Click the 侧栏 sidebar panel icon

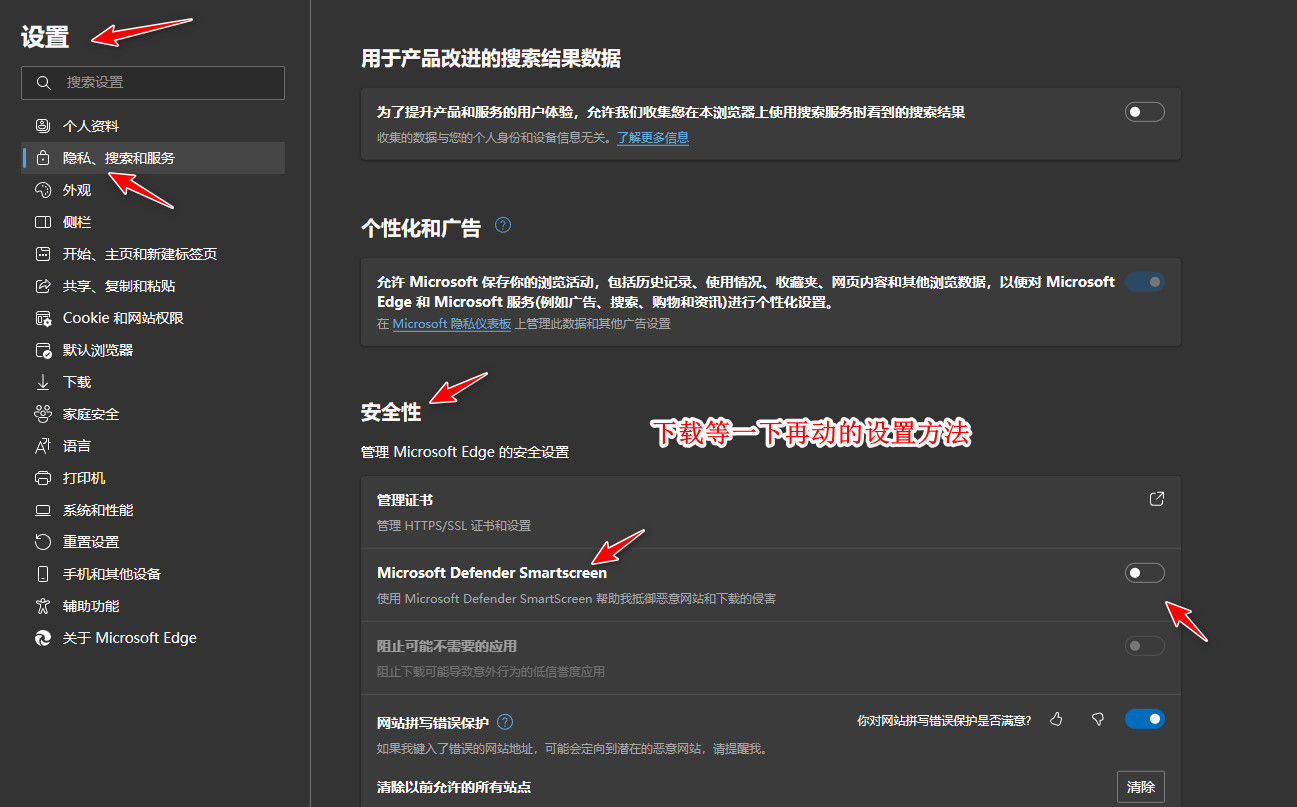tap(42, 222)
